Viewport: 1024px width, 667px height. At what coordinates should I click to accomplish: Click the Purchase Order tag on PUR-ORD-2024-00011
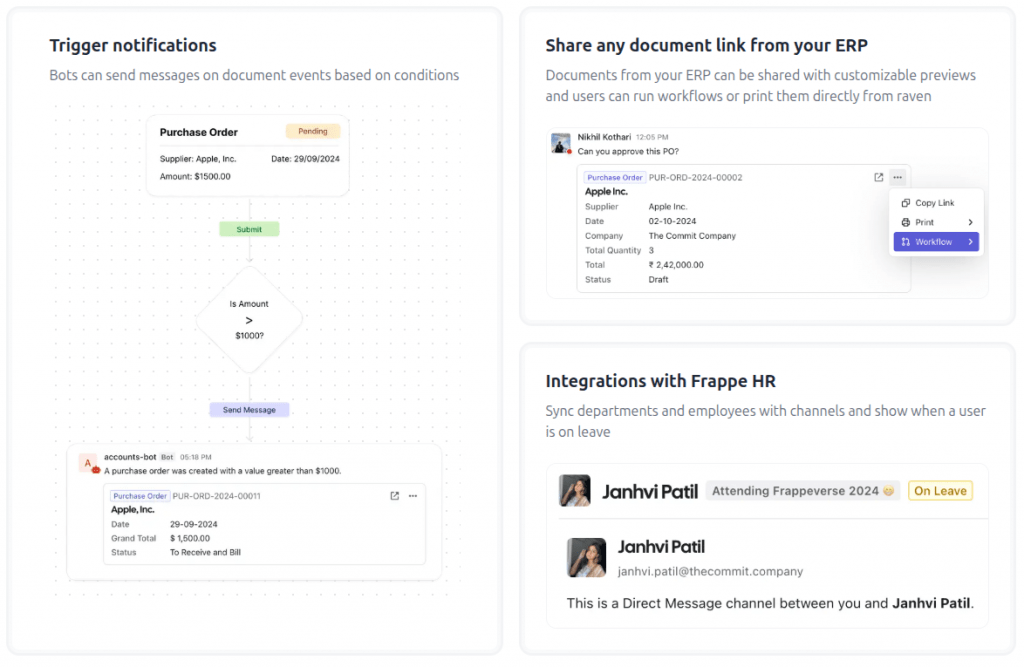(x=140, y=496)
